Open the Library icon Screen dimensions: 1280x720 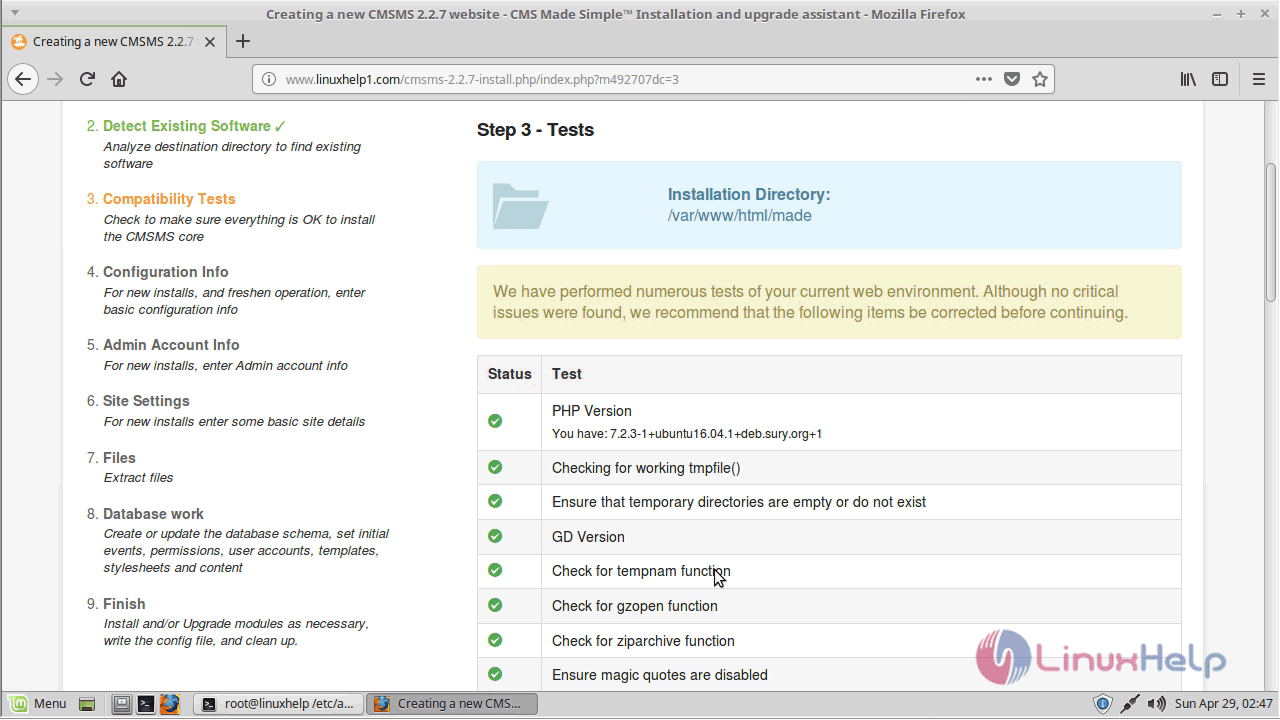click(1188, 79)
